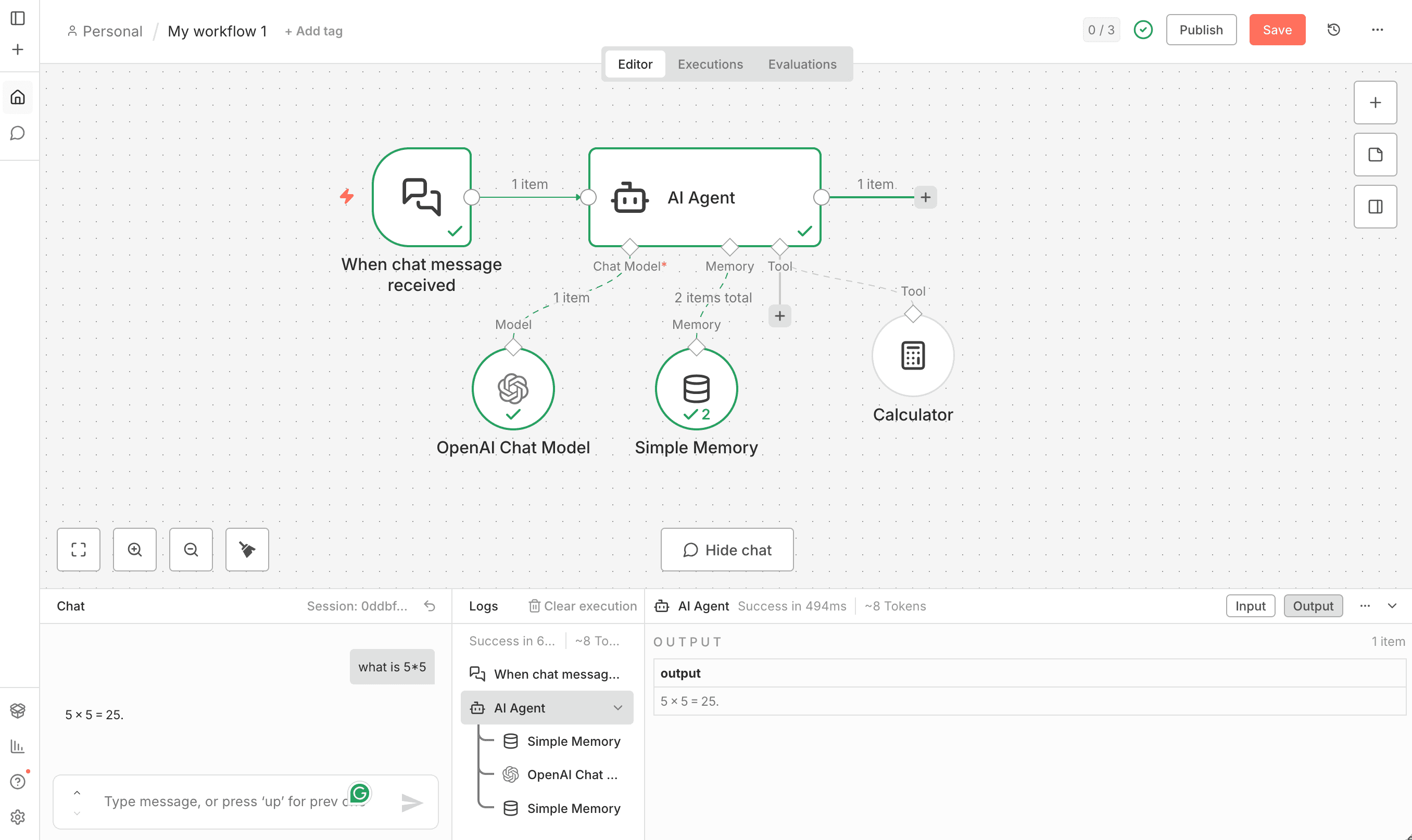Publish the workflow

pos(1201,30)
